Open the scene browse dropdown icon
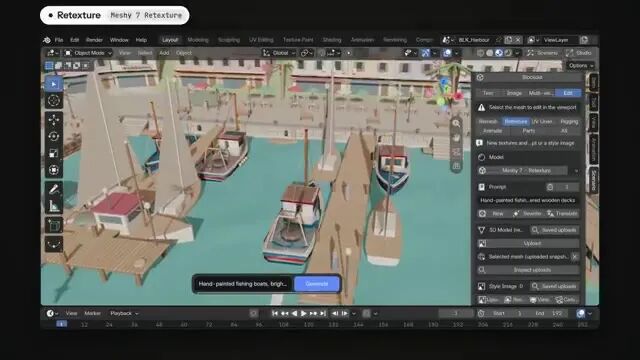 point(447,40)
